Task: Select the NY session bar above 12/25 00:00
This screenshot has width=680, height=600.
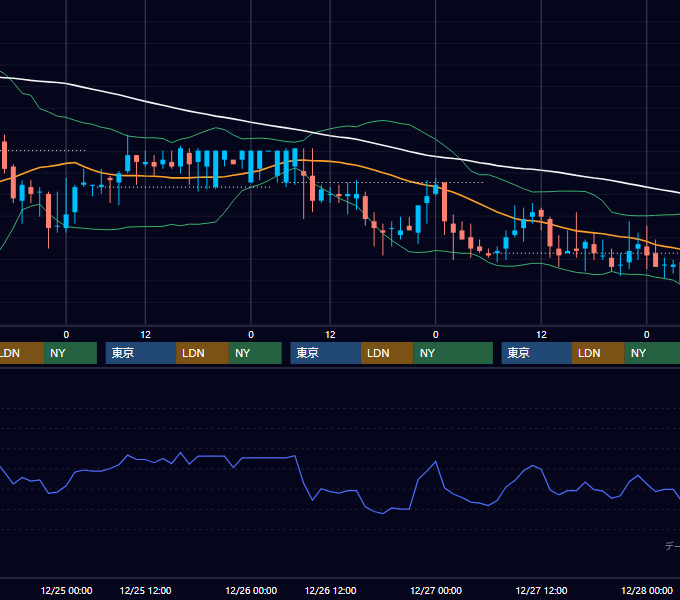Action: click(70, 353)
